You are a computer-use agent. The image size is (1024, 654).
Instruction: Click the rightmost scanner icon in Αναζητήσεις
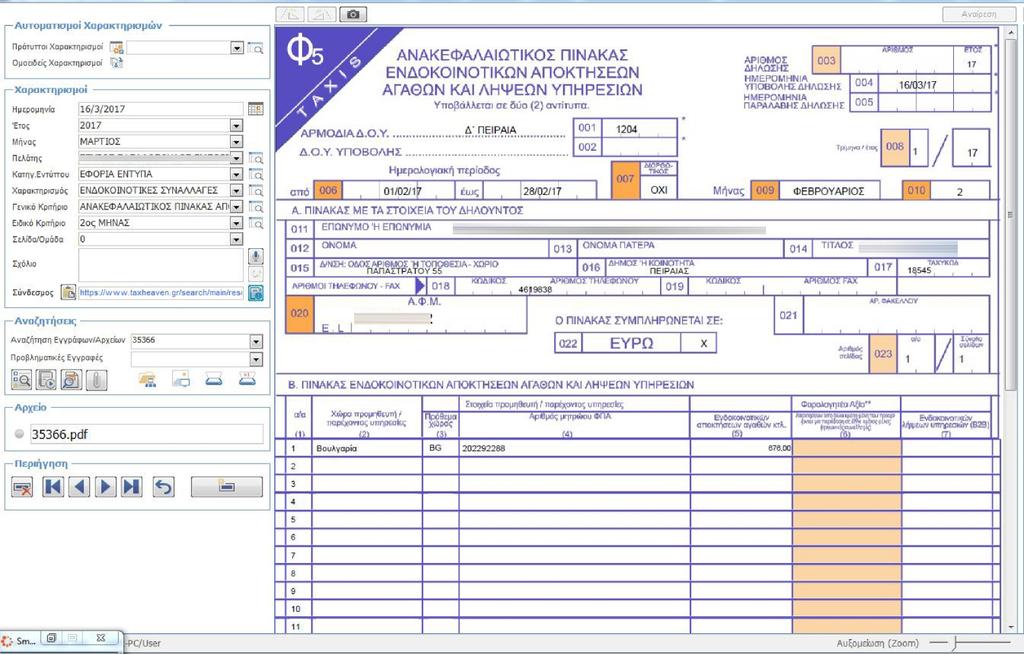[x=247, y=379]
